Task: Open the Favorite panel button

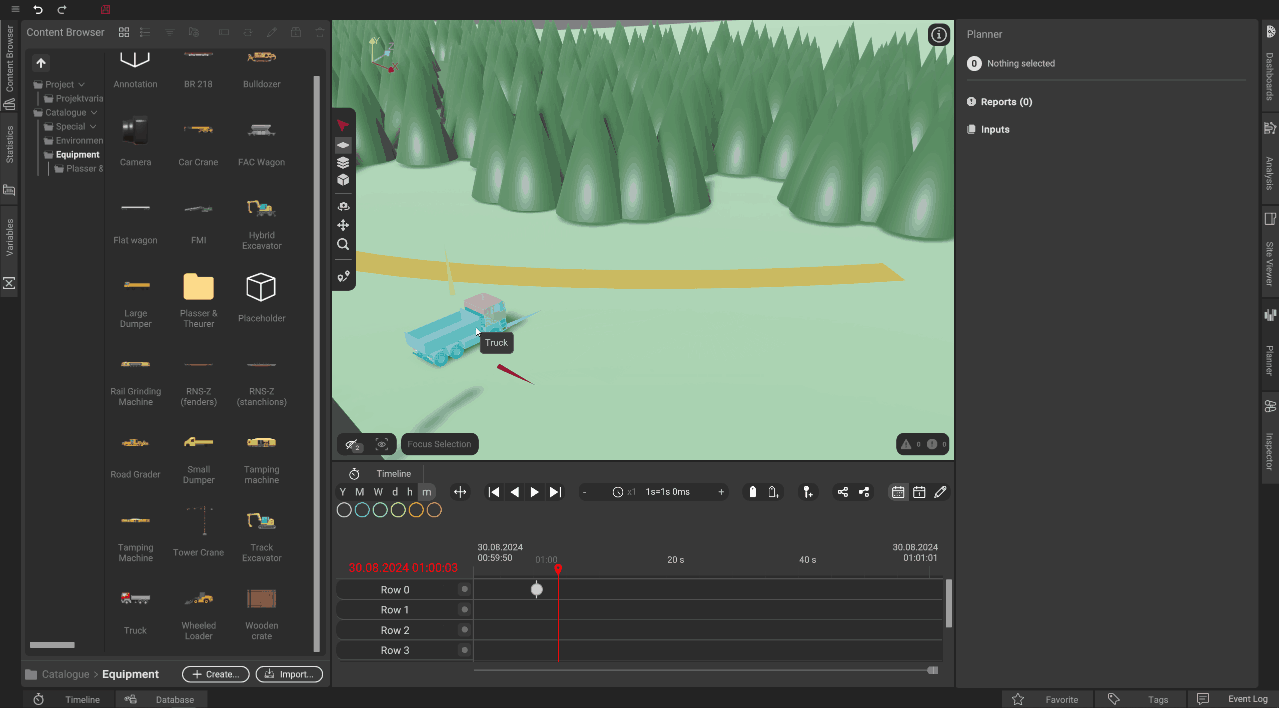Action: tap(1048, 699)
